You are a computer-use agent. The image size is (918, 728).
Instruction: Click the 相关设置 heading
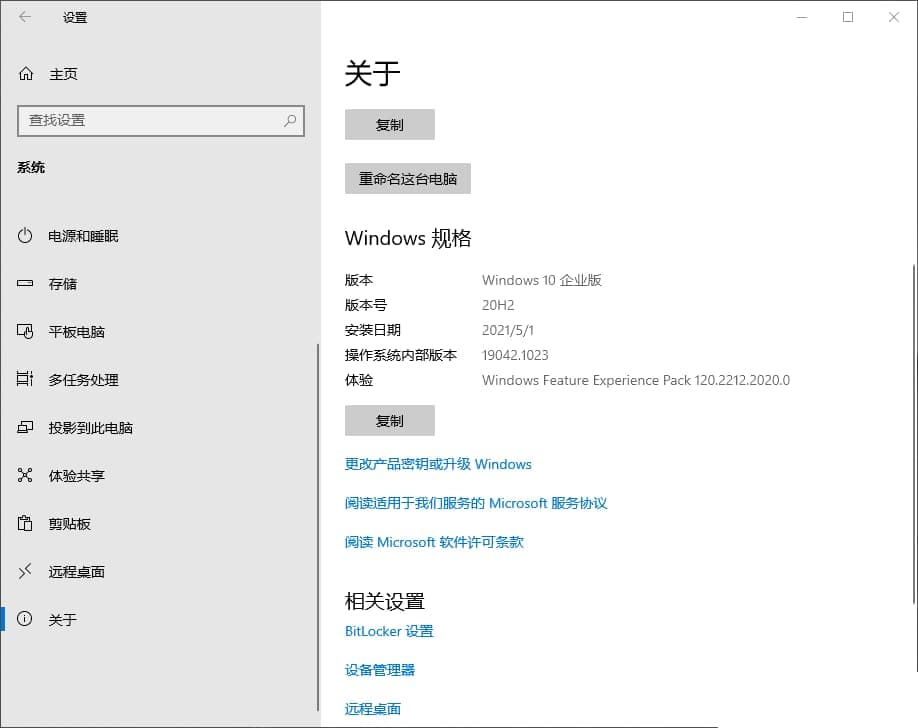pyautogui.click(x=385, y=601)
